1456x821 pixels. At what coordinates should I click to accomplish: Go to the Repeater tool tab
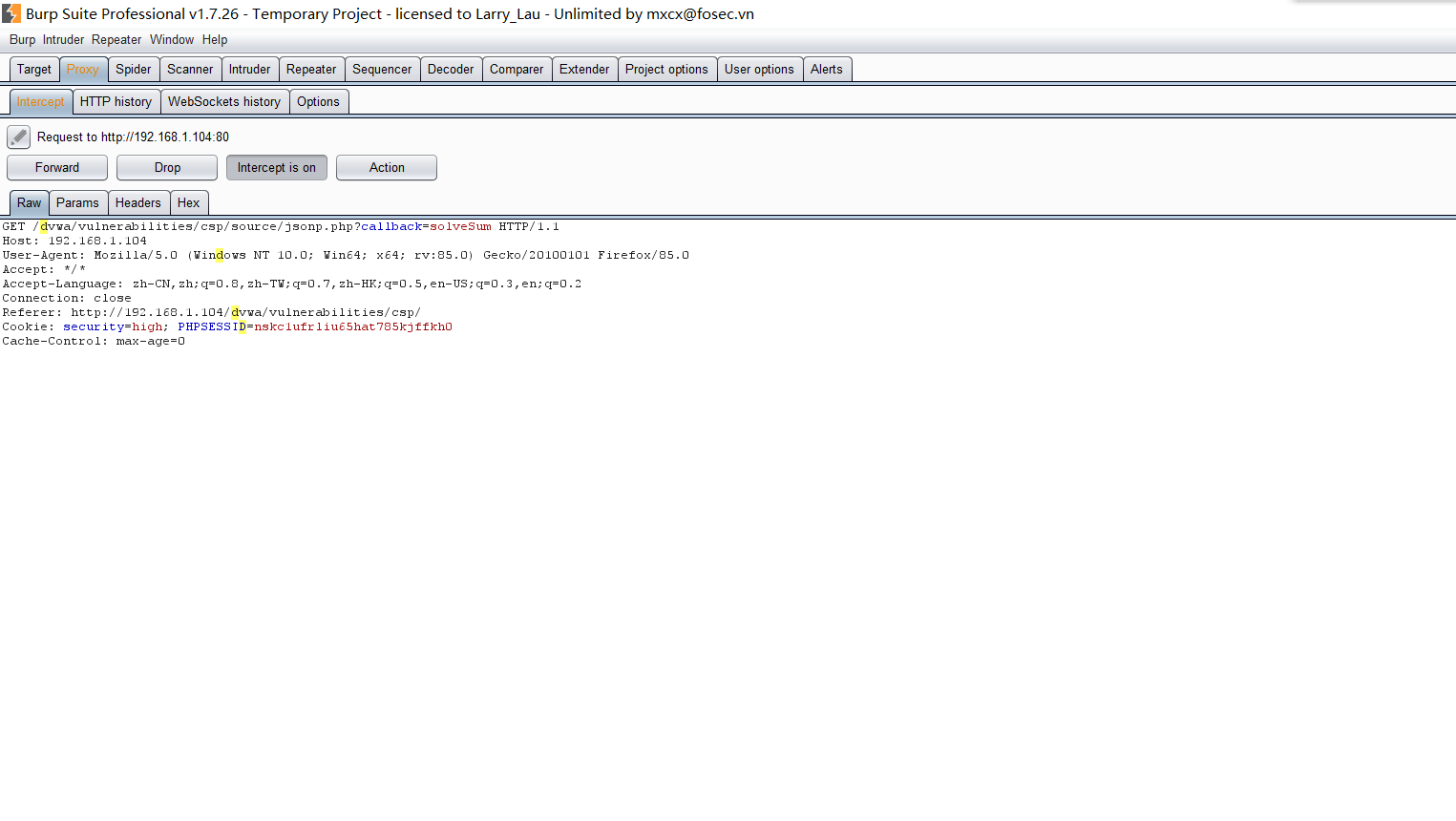311,70
